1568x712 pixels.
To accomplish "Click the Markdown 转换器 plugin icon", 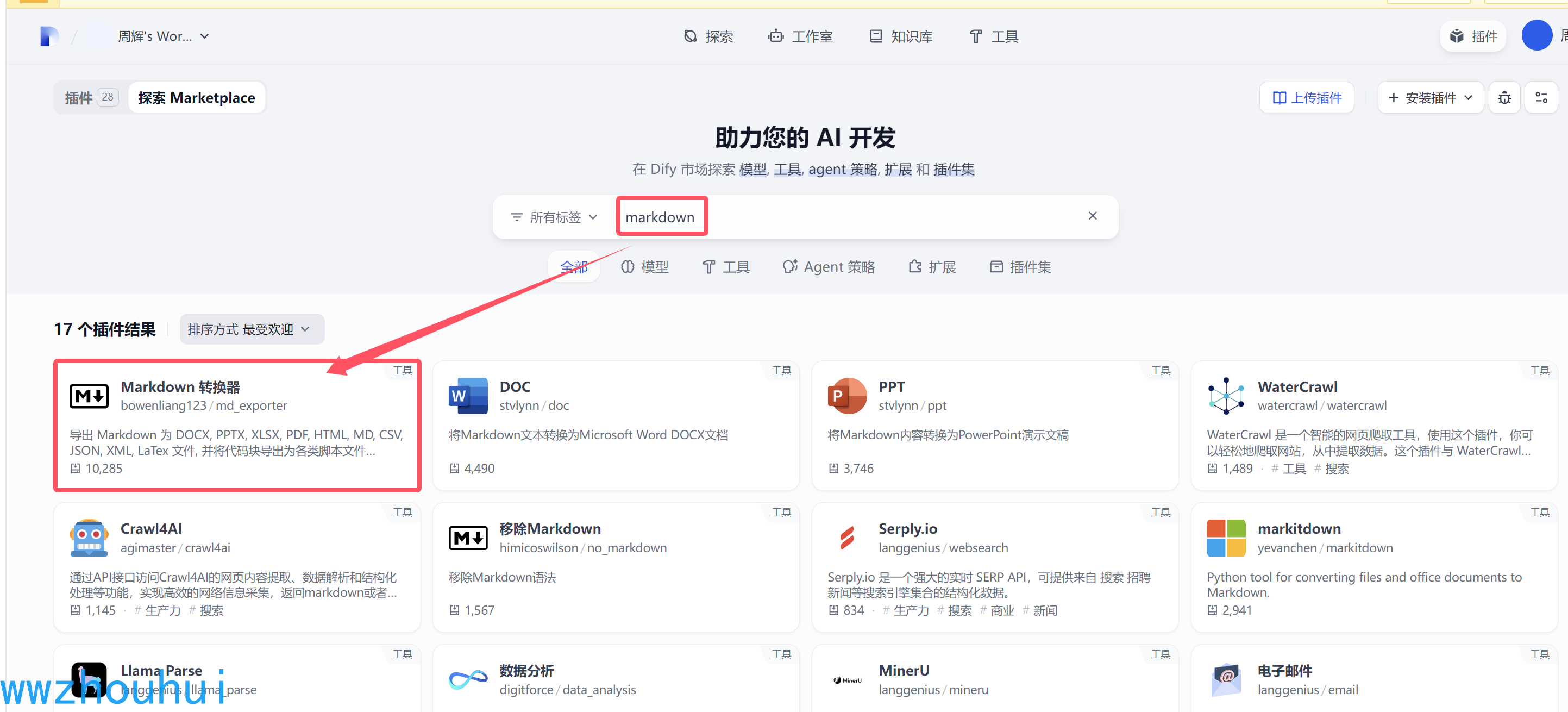I will point(89,397).
